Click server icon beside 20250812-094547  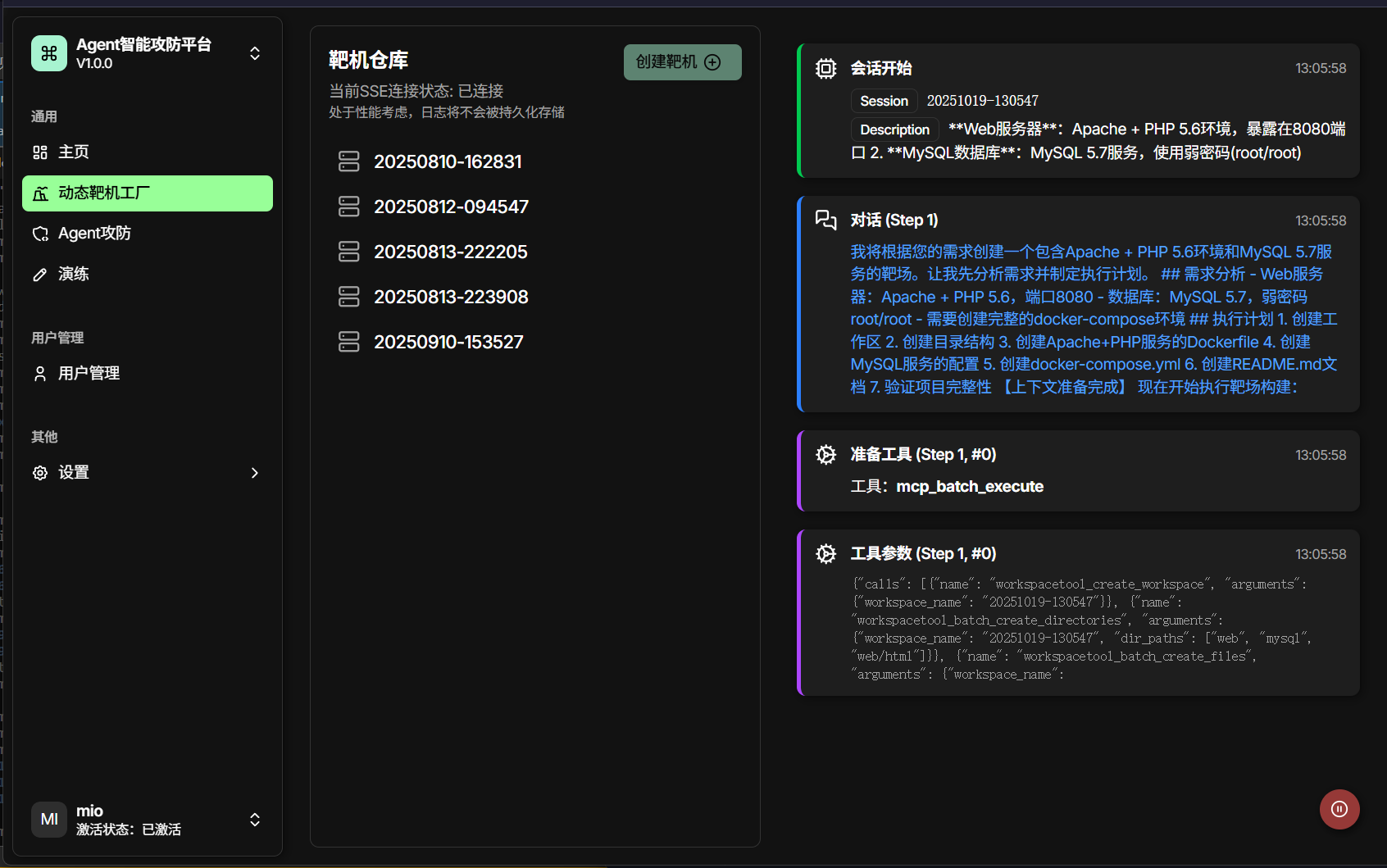coord(349,207)
